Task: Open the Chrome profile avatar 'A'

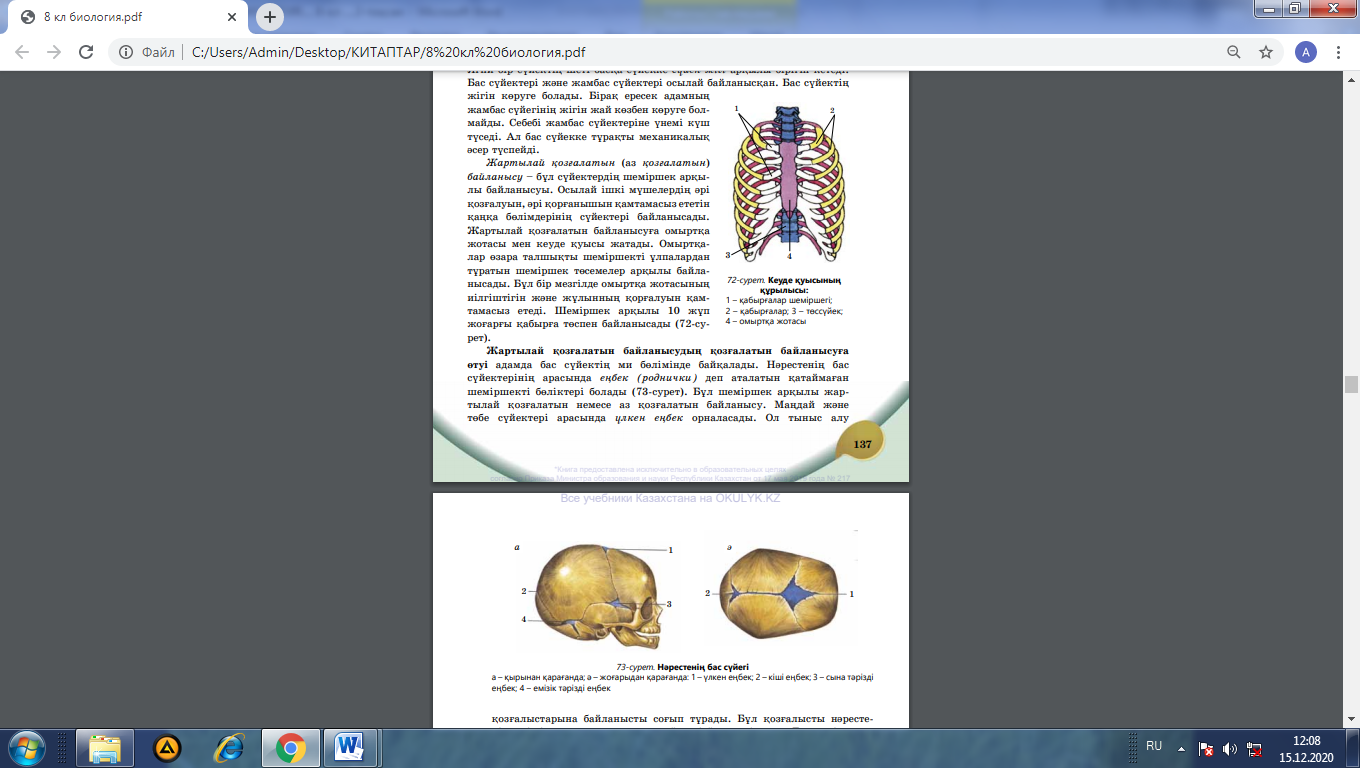Action: tap(1305, 52)
